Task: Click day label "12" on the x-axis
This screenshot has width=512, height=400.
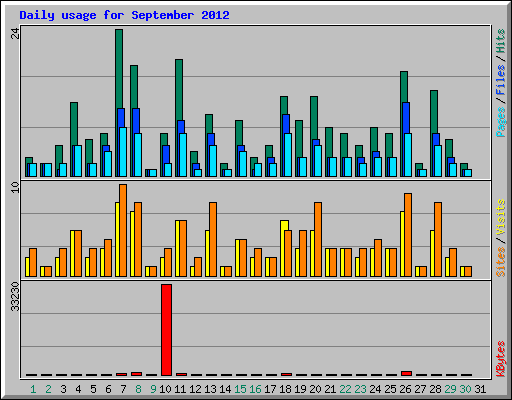Action: tap(195, 389)
